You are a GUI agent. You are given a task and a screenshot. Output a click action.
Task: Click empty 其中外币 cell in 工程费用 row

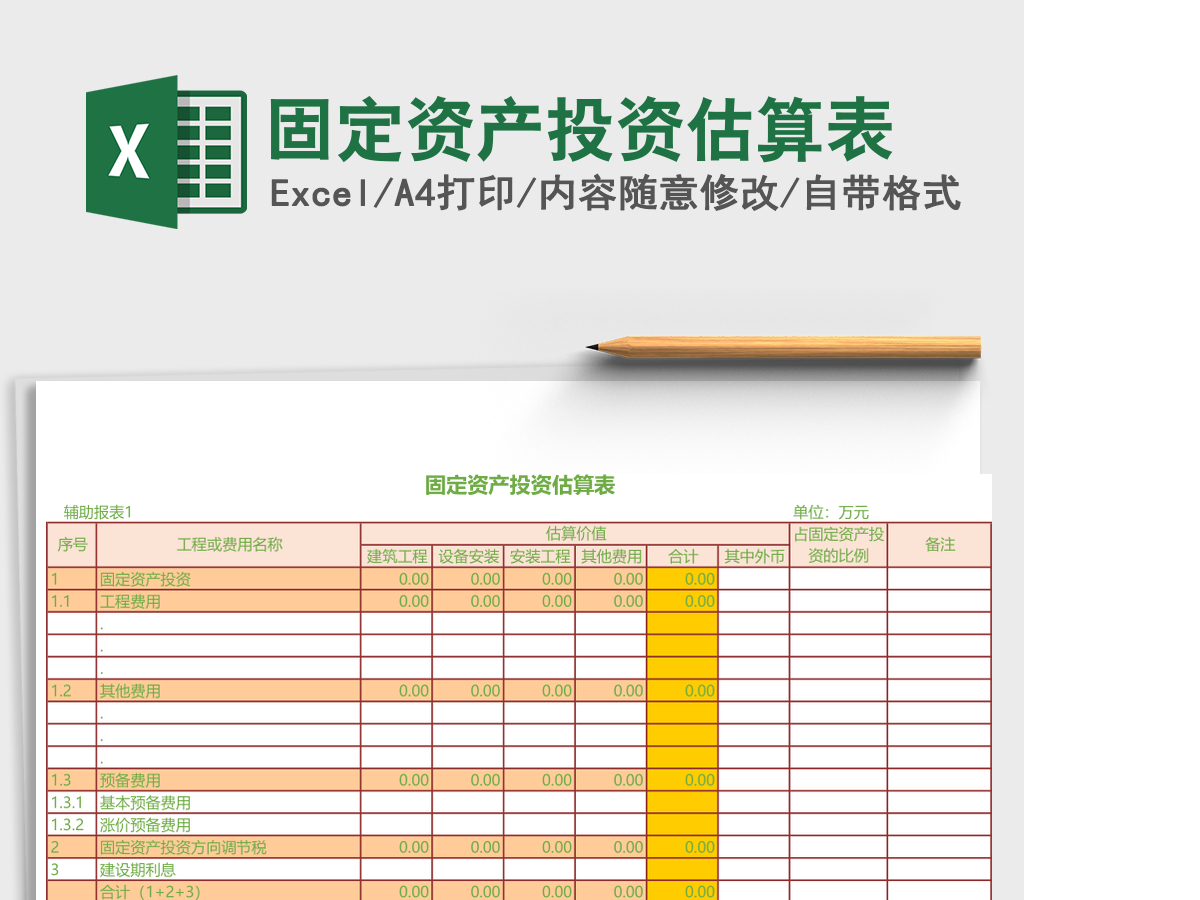click(754, 601)
